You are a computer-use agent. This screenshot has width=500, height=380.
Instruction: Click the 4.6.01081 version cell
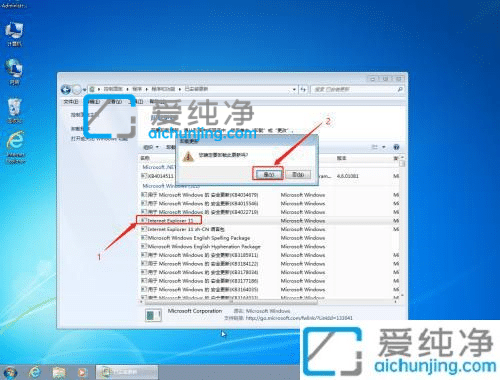[x=347, y=176]
